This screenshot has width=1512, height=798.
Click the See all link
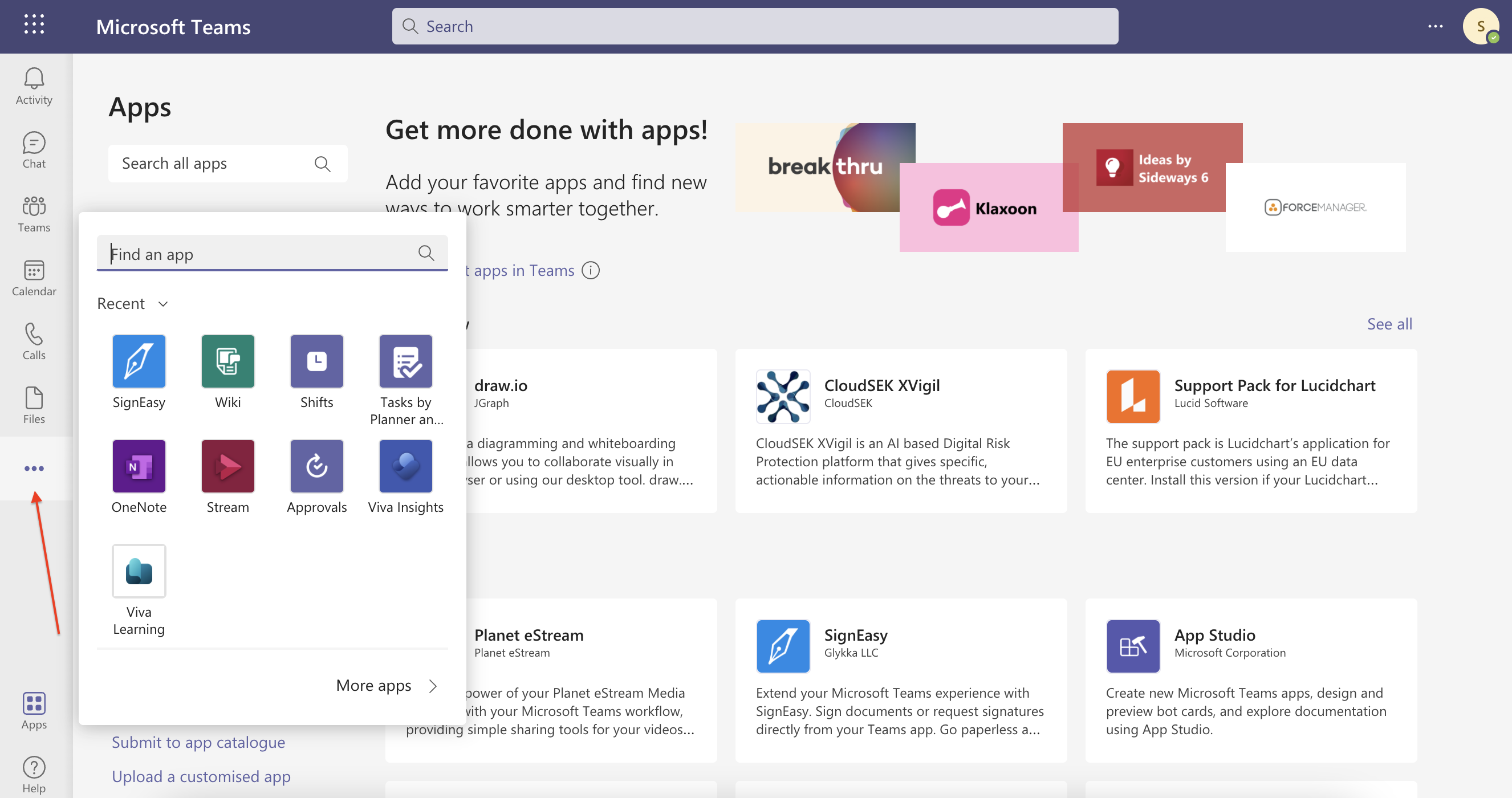[x=1389, y=324]
